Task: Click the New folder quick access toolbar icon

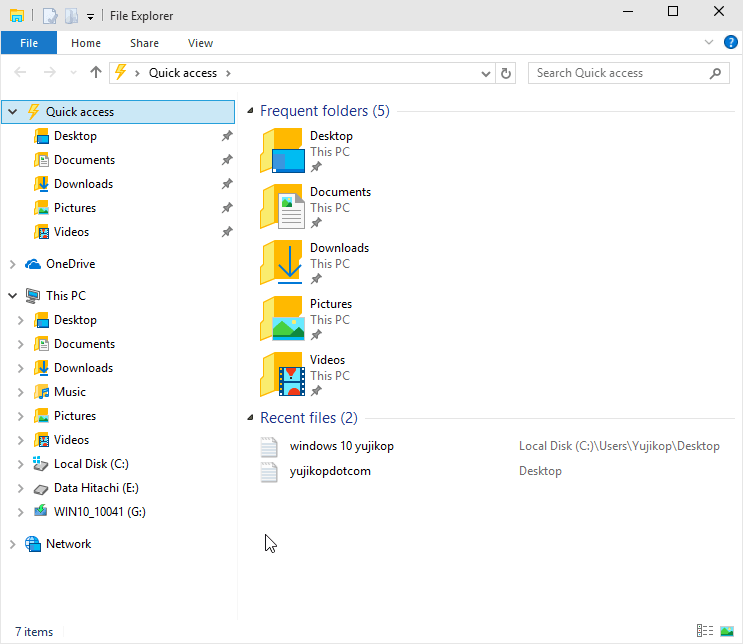Action: [72, 16]
